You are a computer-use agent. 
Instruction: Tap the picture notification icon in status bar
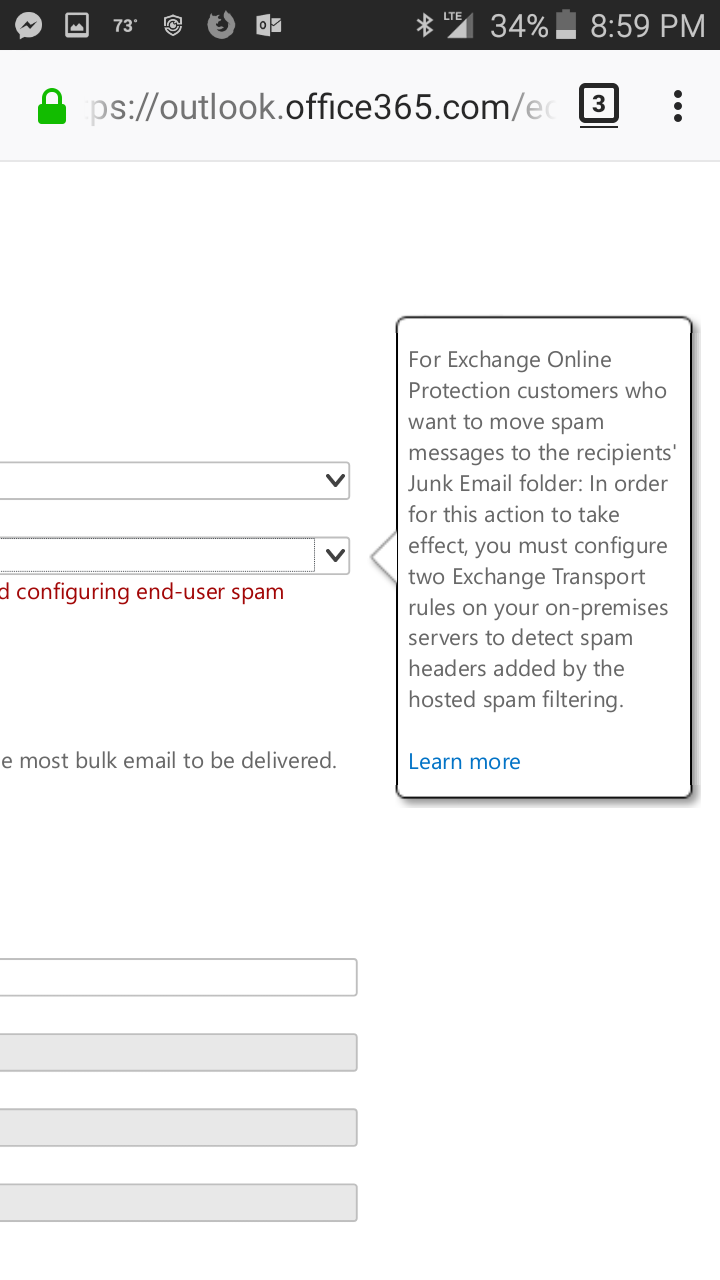[x=77, y=25]
